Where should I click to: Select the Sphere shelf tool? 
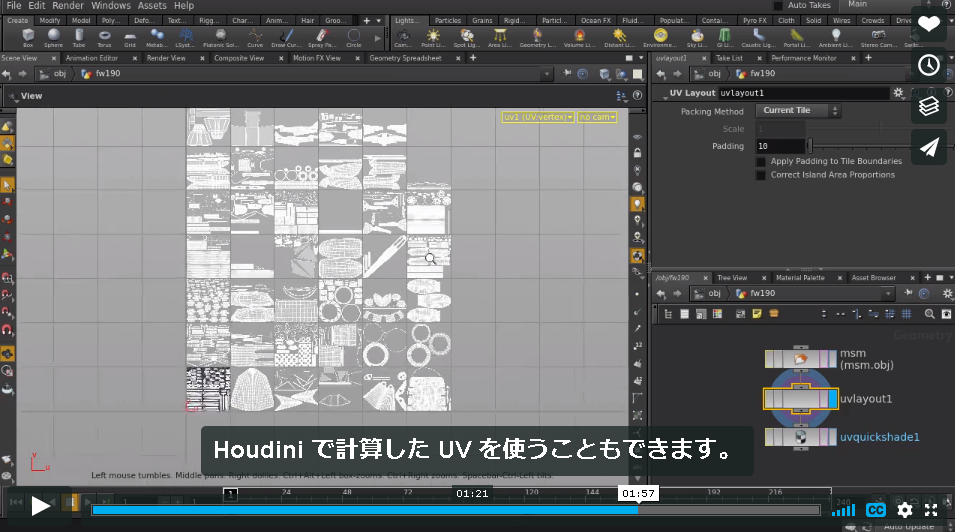[54, 37]
